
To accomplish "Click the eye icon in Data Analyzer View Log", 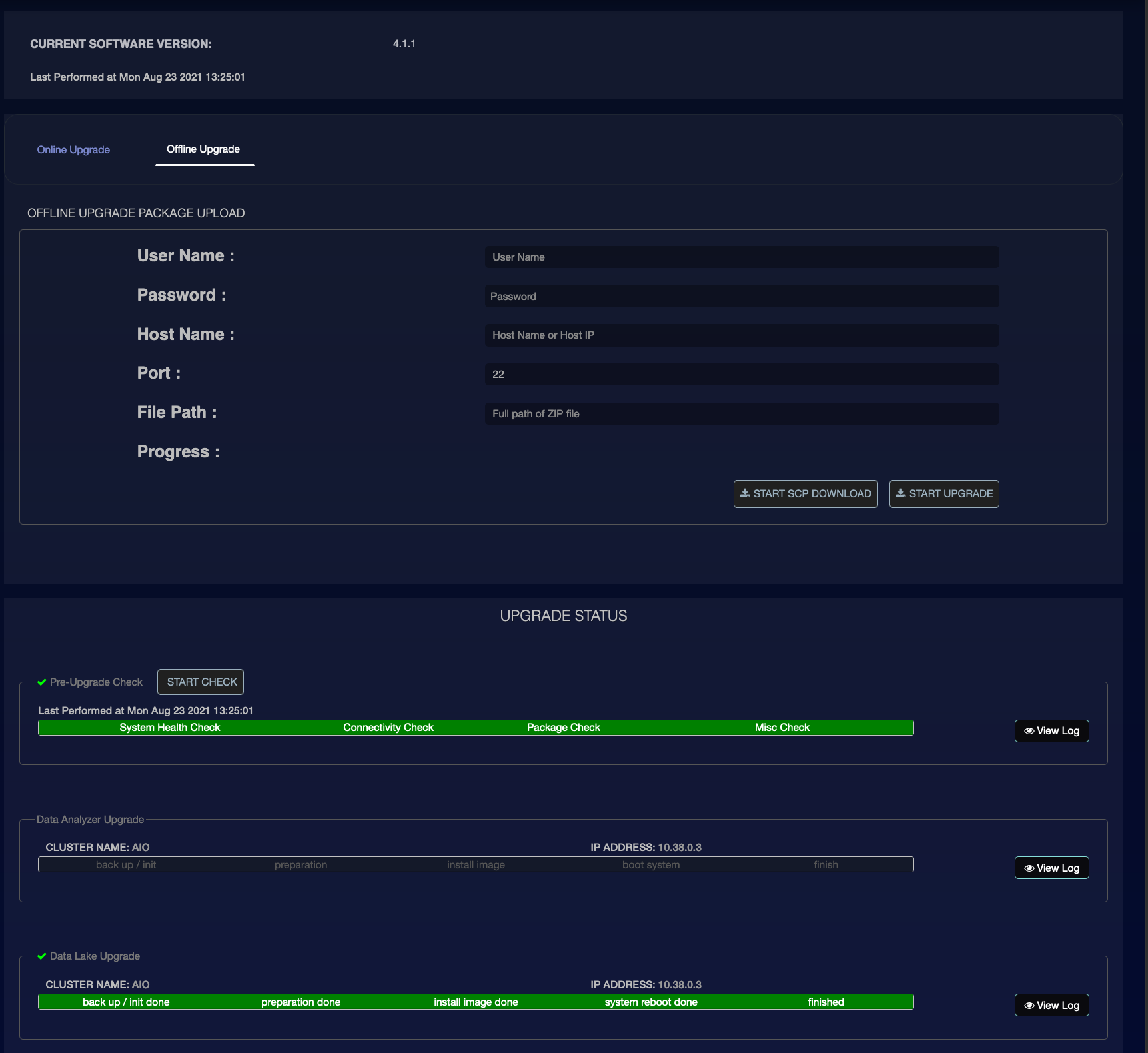I will 1029,868.
